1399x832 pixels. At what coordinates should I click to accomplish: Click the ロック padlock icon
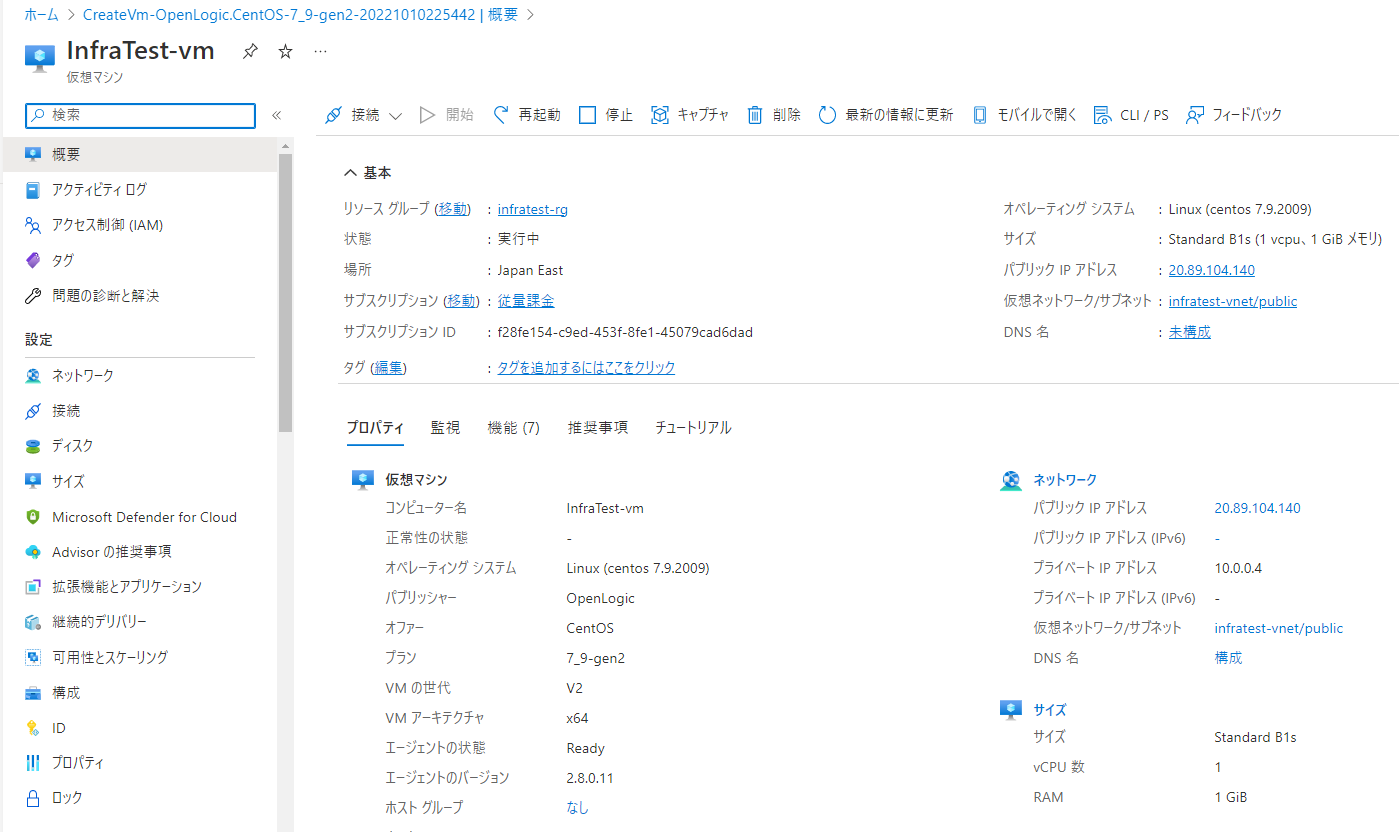point(33,798)
